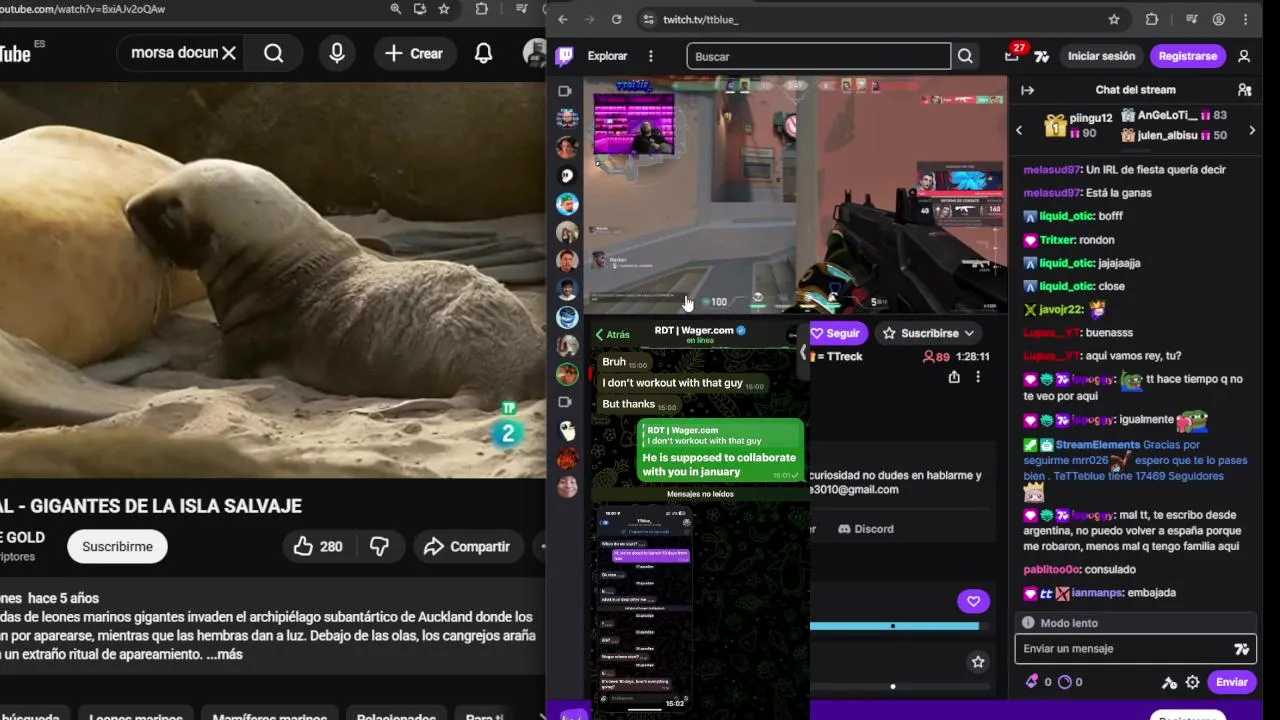1280x720 pixels.
Task: Clear the YouTube search box text
Action: (229, 53)
